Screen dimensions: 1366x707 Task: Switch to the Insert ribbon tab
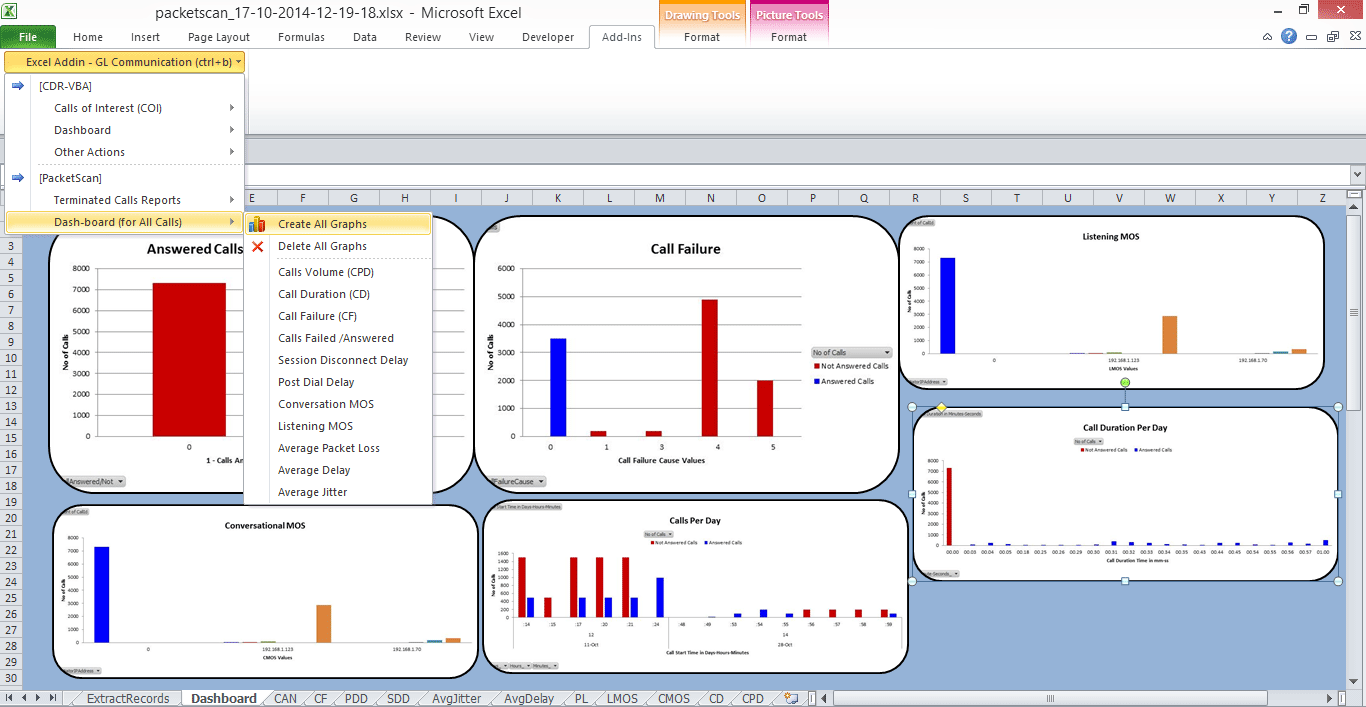click(145, 37)
